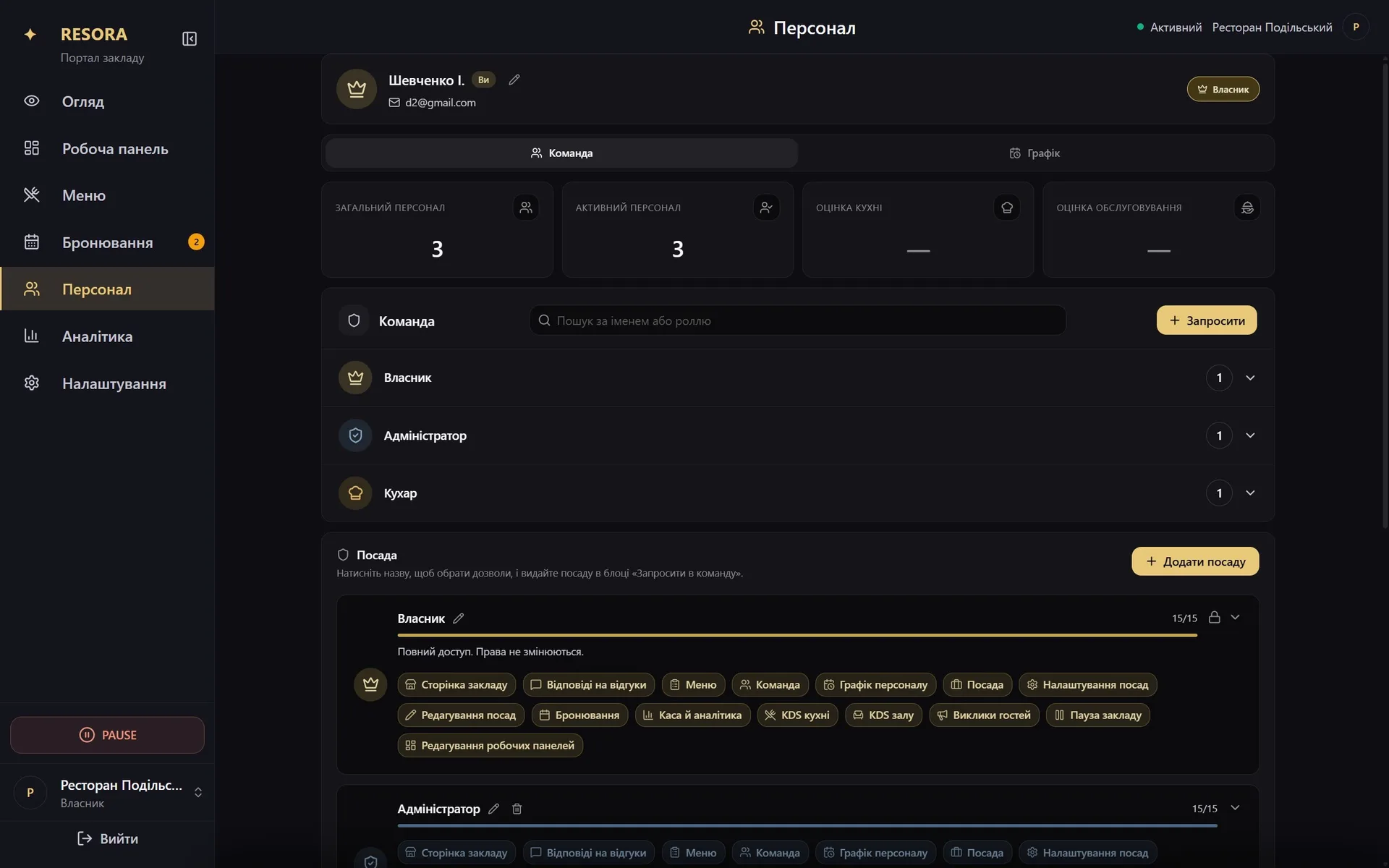Click the Додати посаду button
Screen dimensions: 1389x868
coord(1195,561)
